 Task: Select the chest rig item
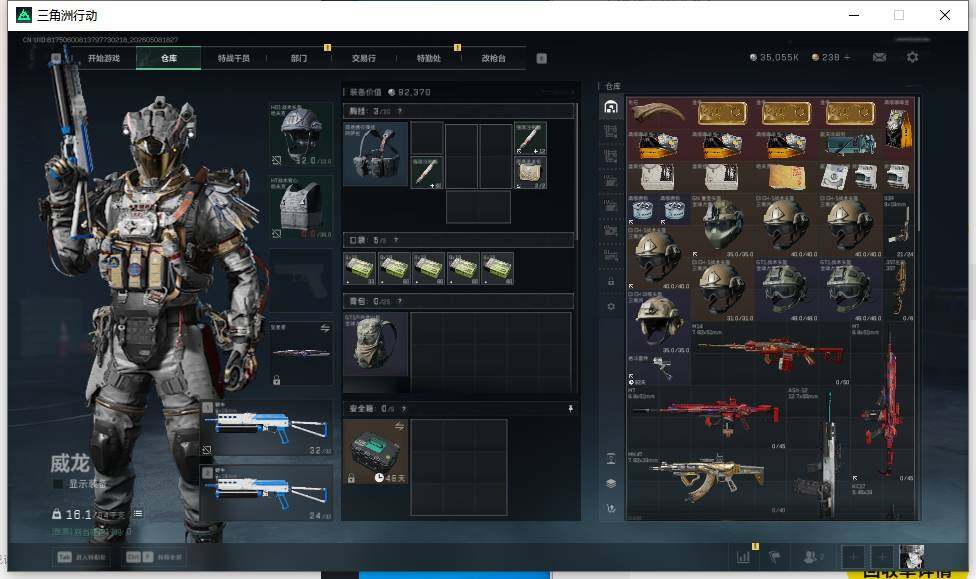(x=375, y=154)
